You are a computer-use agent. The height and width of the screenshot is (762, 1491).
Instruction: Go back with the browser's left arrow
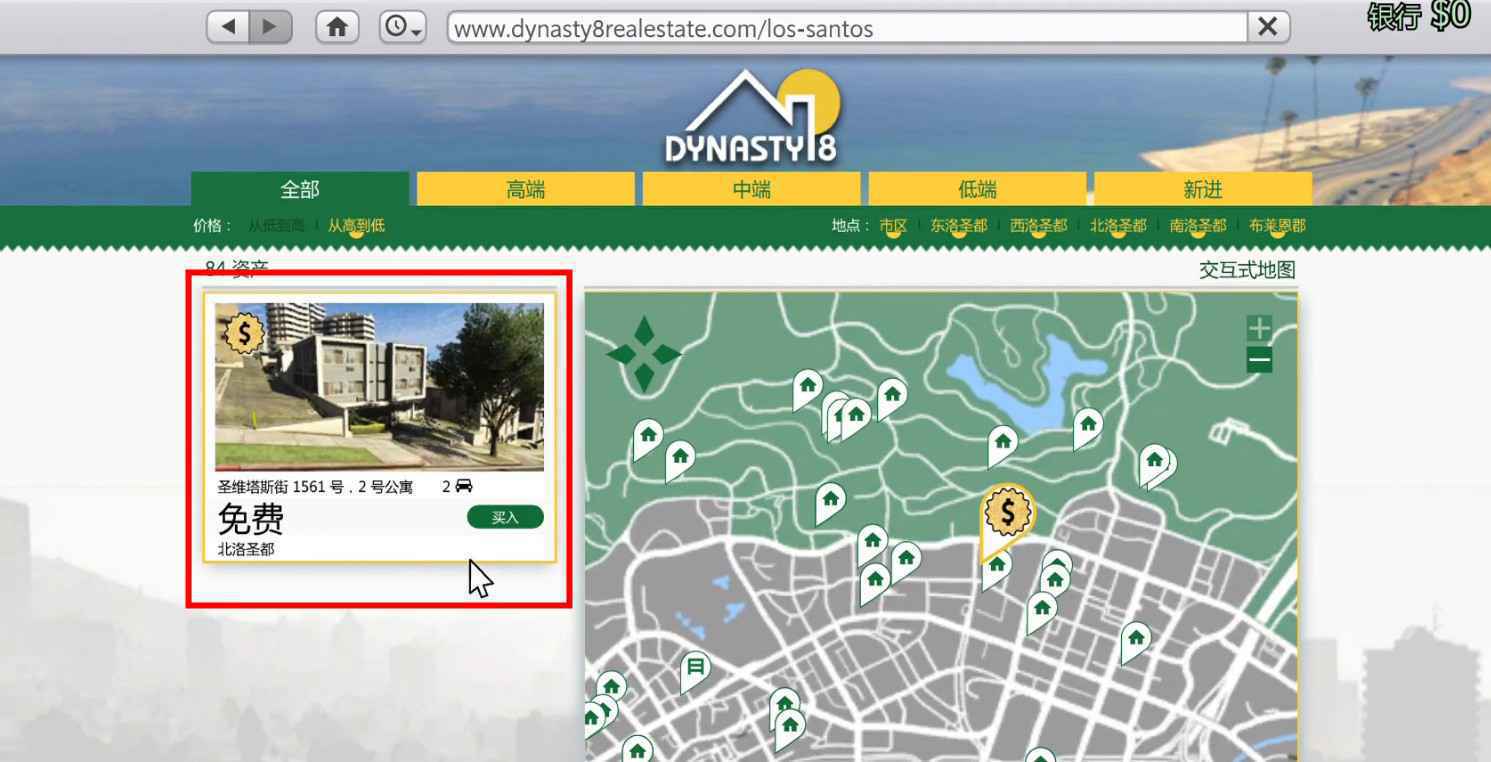pyautogui.click(x=229, y=27)
